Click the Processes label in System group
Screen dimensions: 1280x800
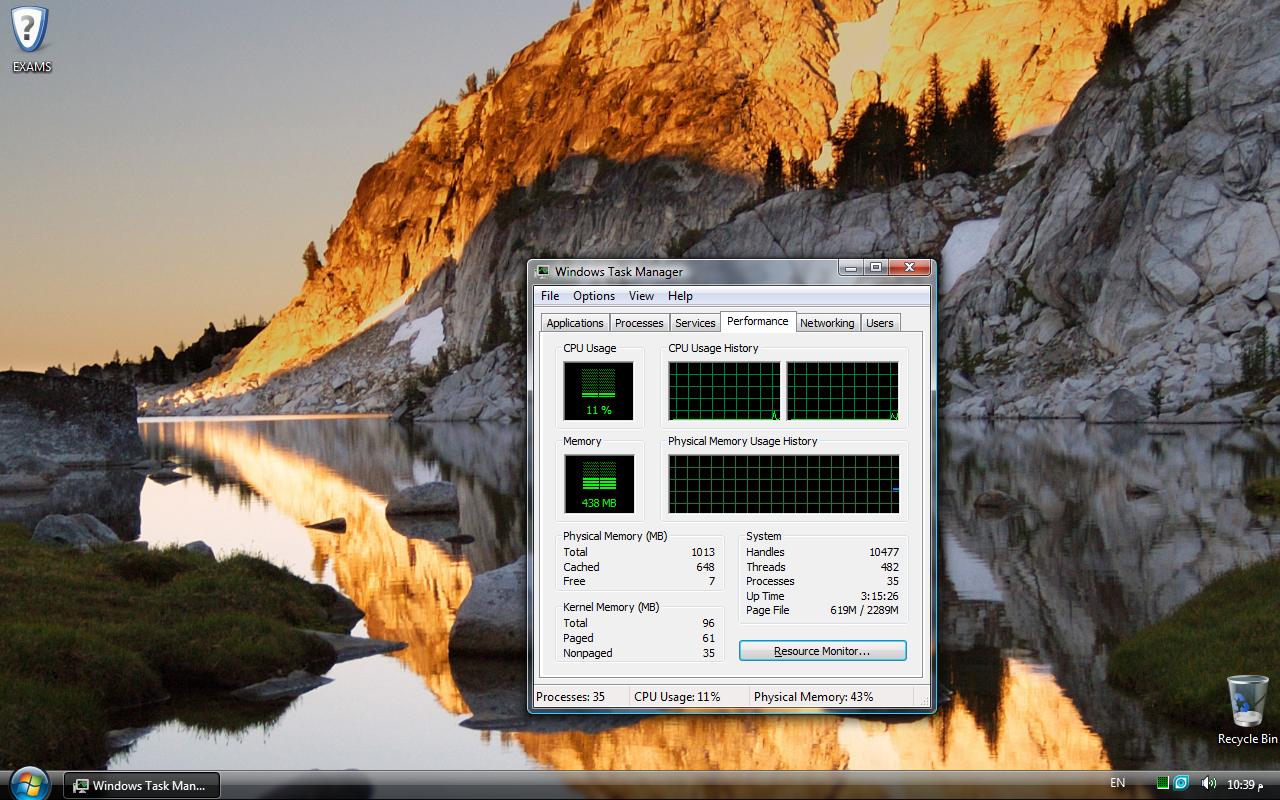pos(770,581)
